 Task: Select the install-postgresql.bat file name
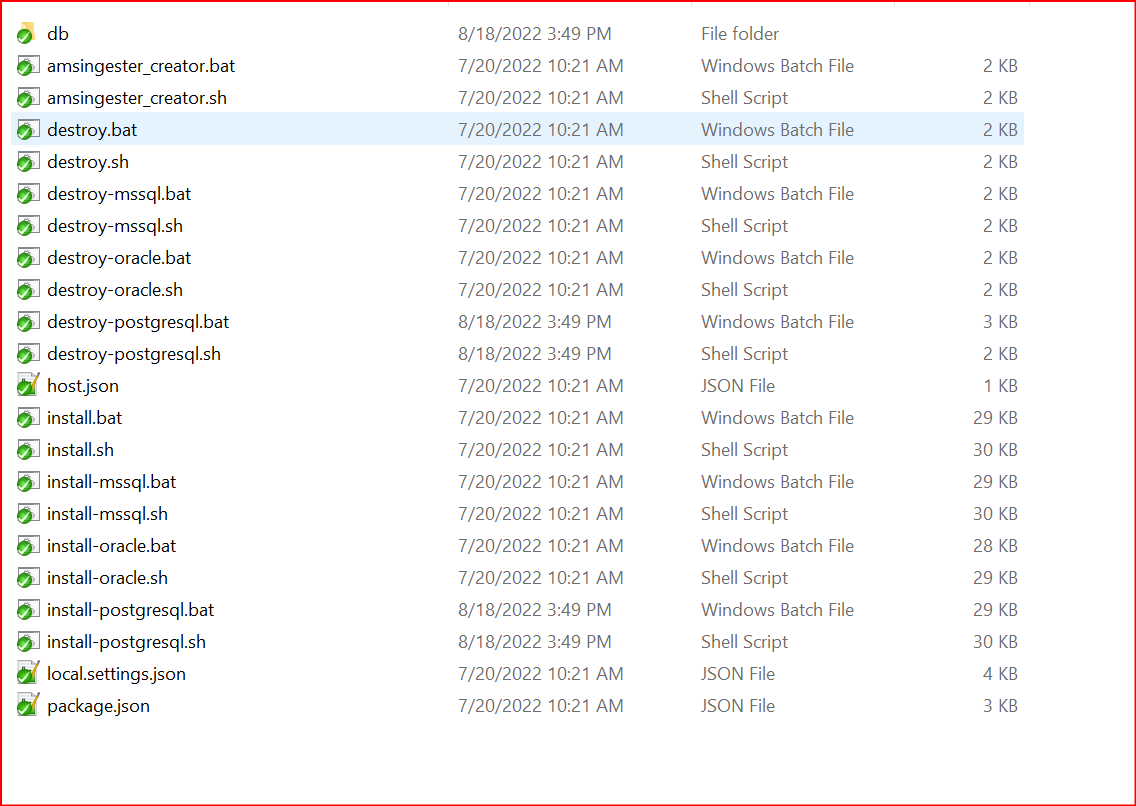[130, 610]
